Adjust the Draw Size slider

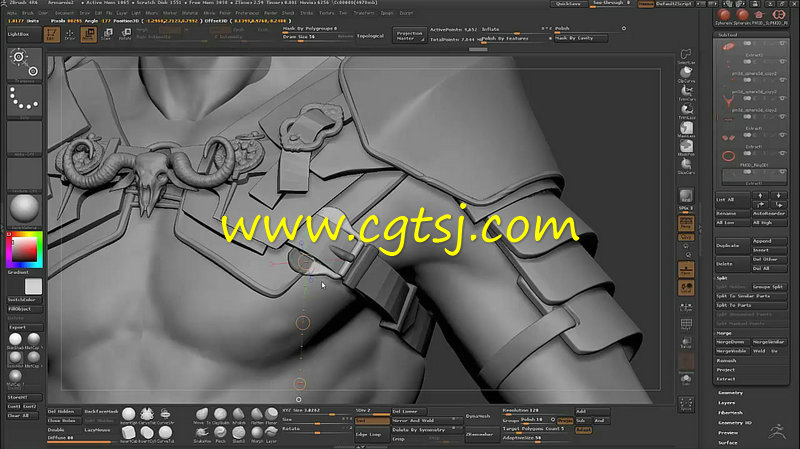[318, 37]
